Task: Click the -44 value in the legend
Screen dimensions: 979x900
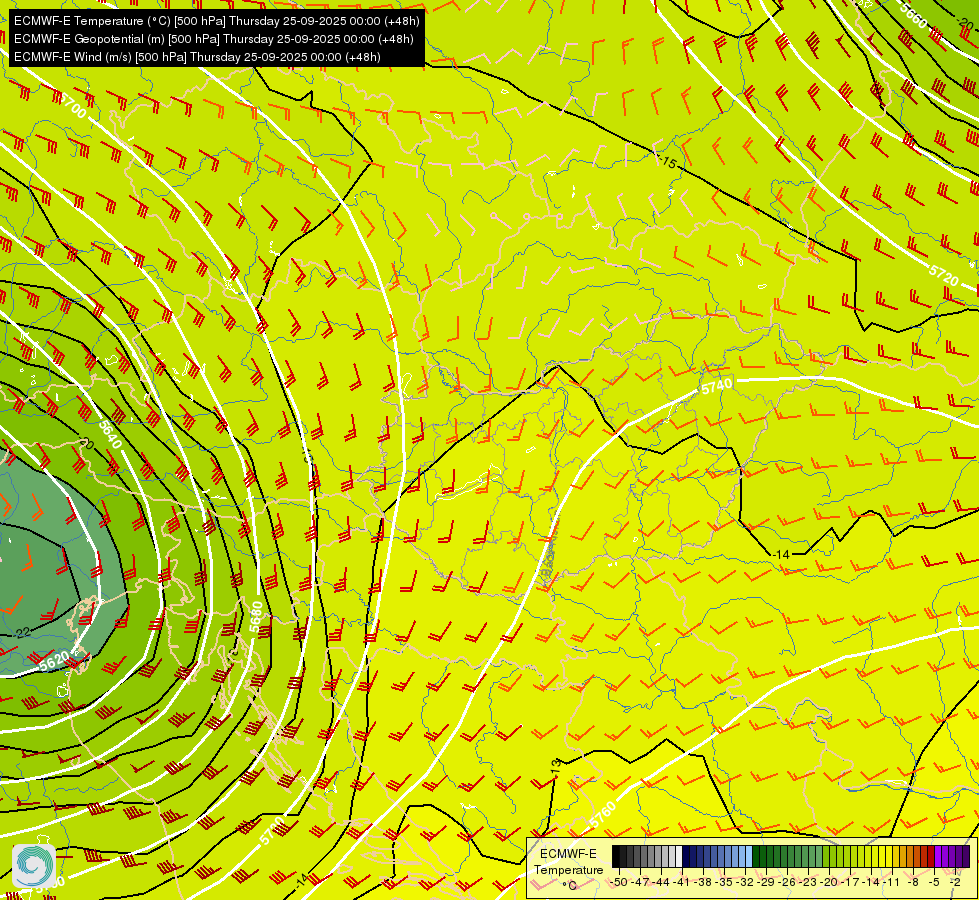Action: [x=661, y=882]
